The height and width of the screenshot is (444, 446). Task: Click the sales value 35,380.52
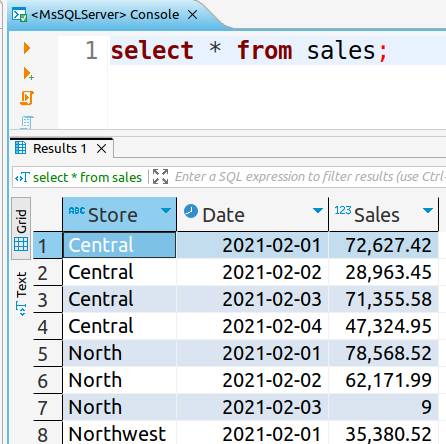tap(383, 433)
